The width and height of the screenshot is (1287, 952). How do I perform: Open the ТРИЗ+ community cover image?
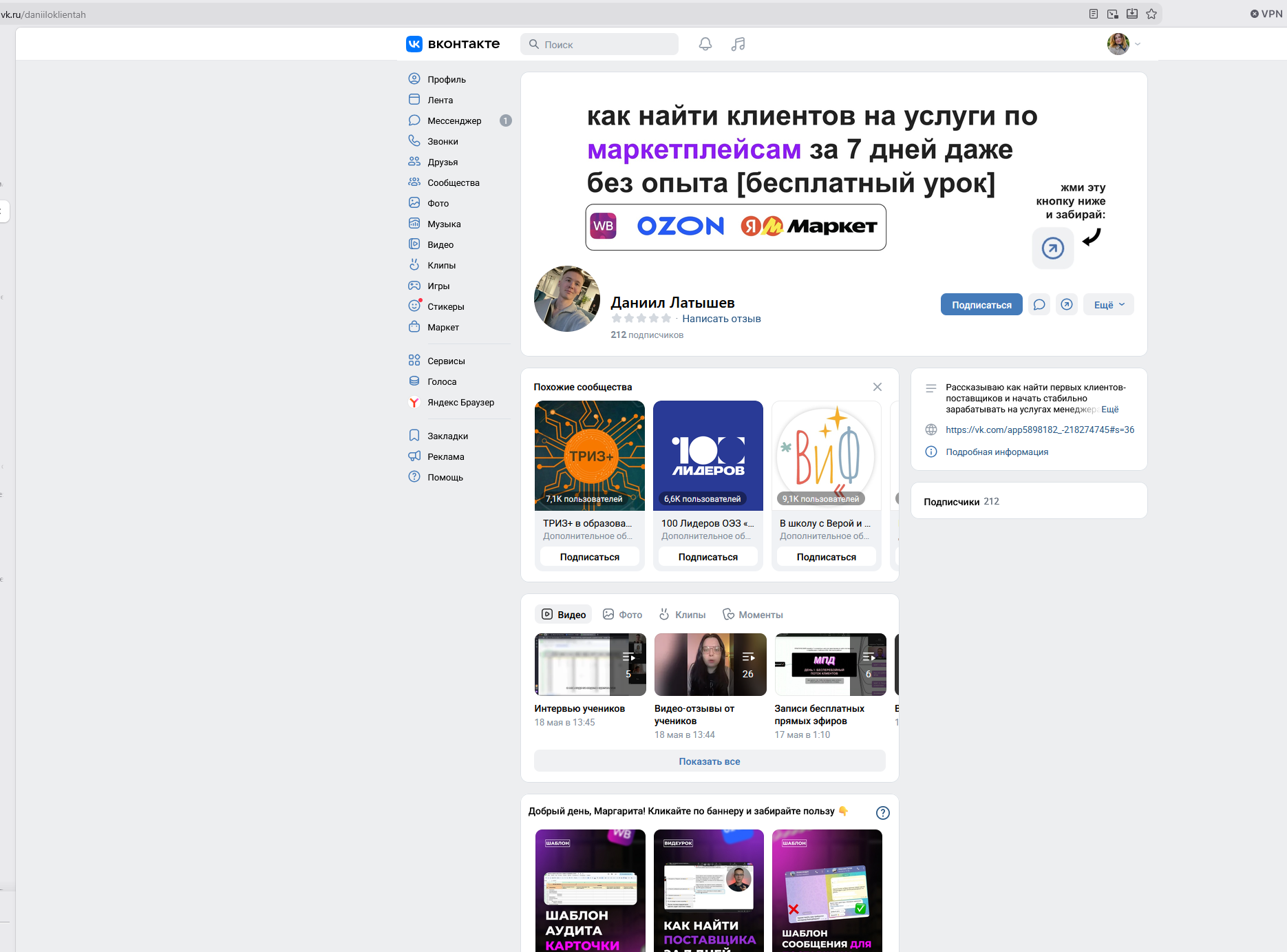[x=590, y=456]
